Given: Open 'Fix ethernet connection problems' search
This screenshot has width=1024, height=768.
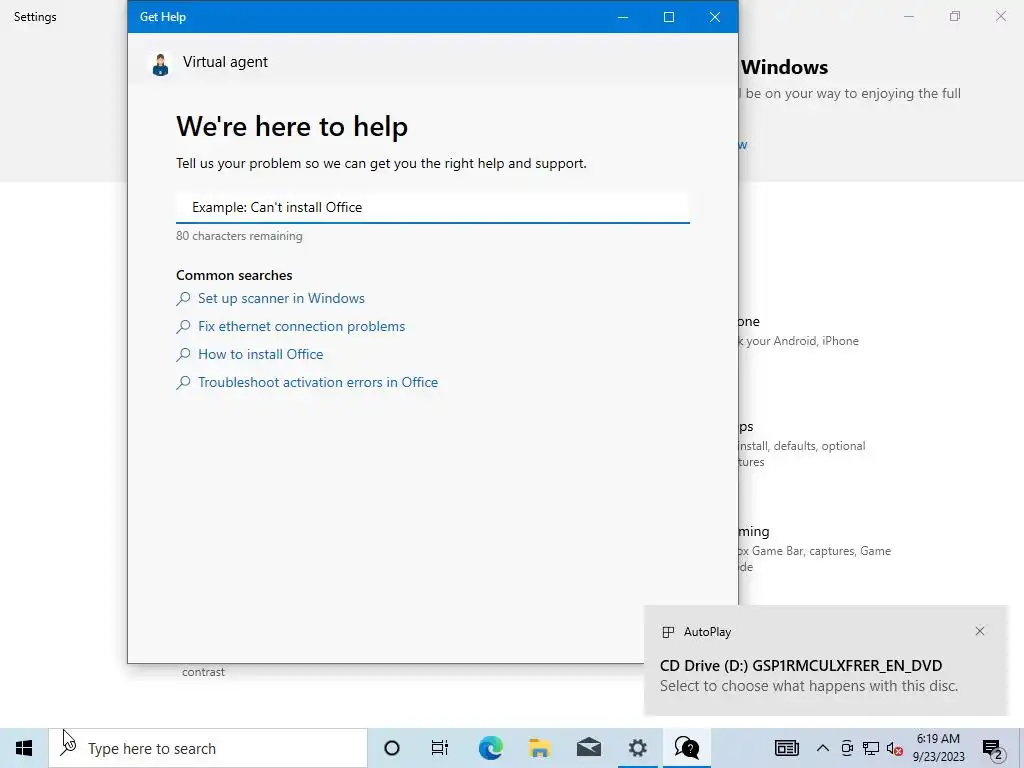Looking at the screenshot, I should coord(301,327).
